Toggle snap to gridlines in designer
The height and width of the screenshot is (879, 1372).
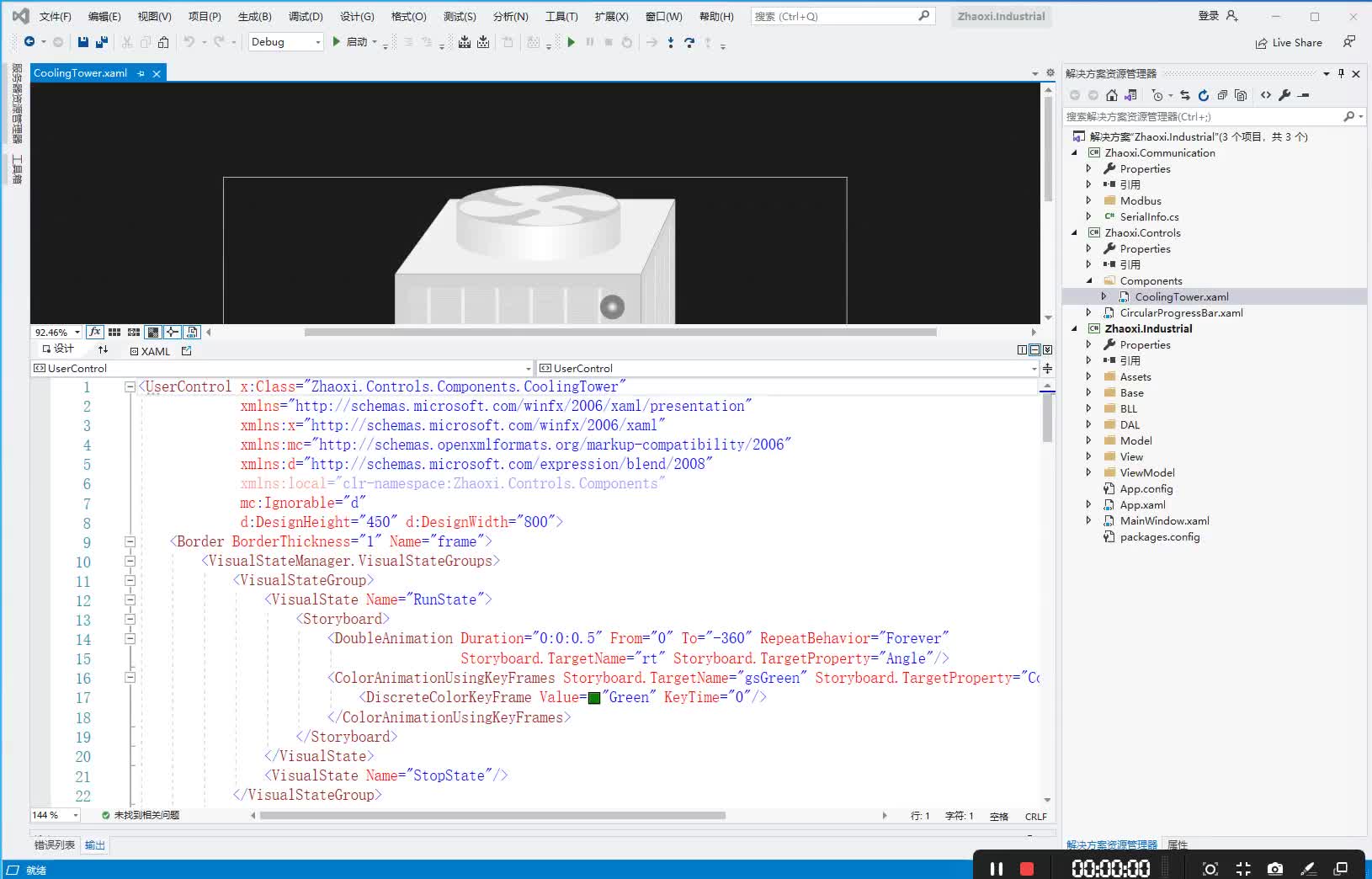point(134,332)
